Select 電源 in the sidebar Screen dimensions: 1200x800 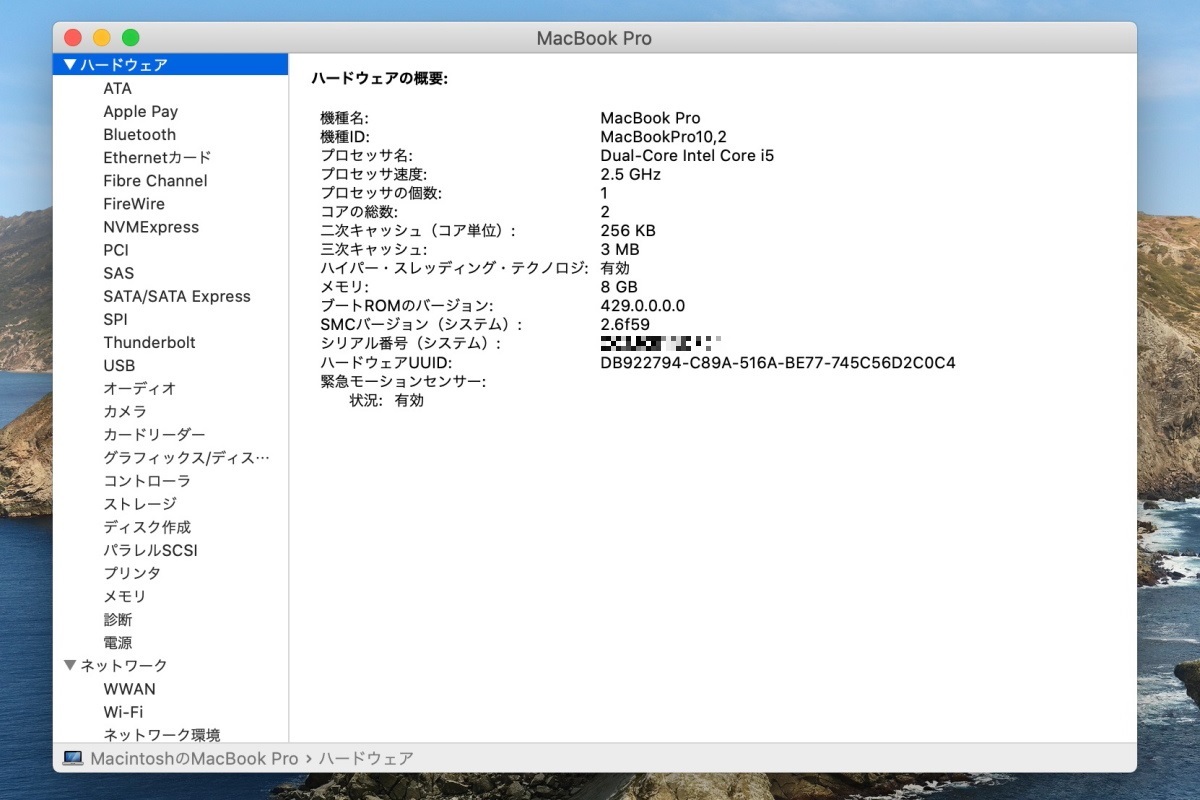pos(118,643)
